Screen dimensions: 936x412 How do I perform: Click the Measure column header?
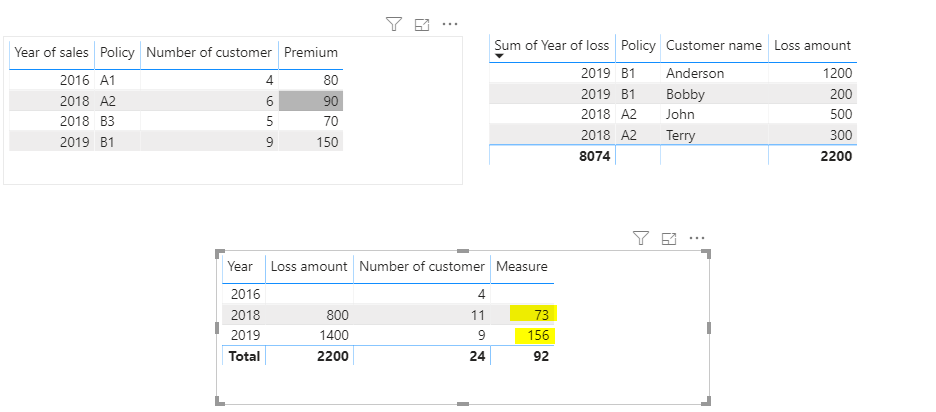(522, 266)
